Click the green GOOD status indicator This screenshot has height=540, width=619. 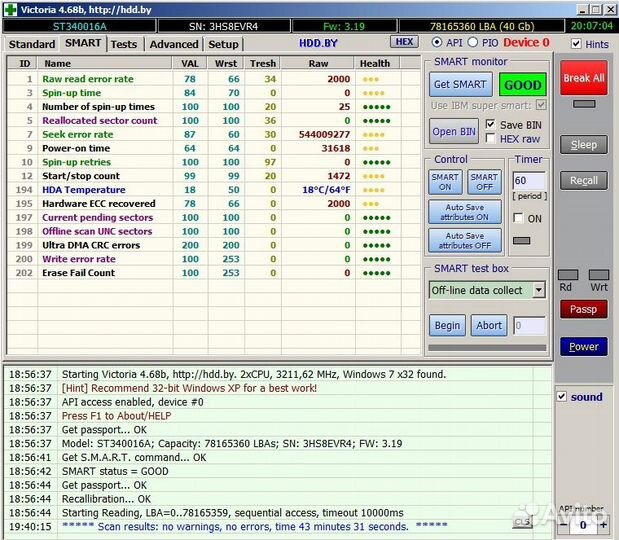coord(523,85)
